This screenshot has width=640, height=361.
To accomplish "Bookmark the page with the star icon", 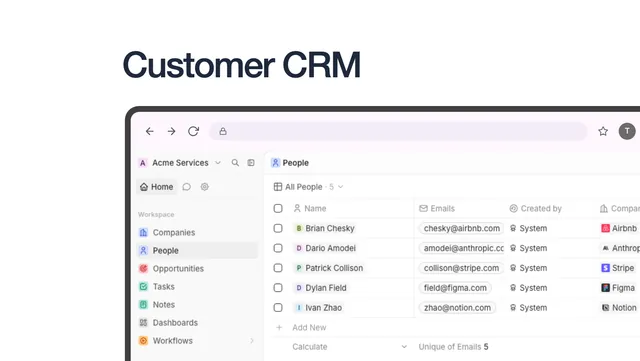I will (x=603, y=131).
